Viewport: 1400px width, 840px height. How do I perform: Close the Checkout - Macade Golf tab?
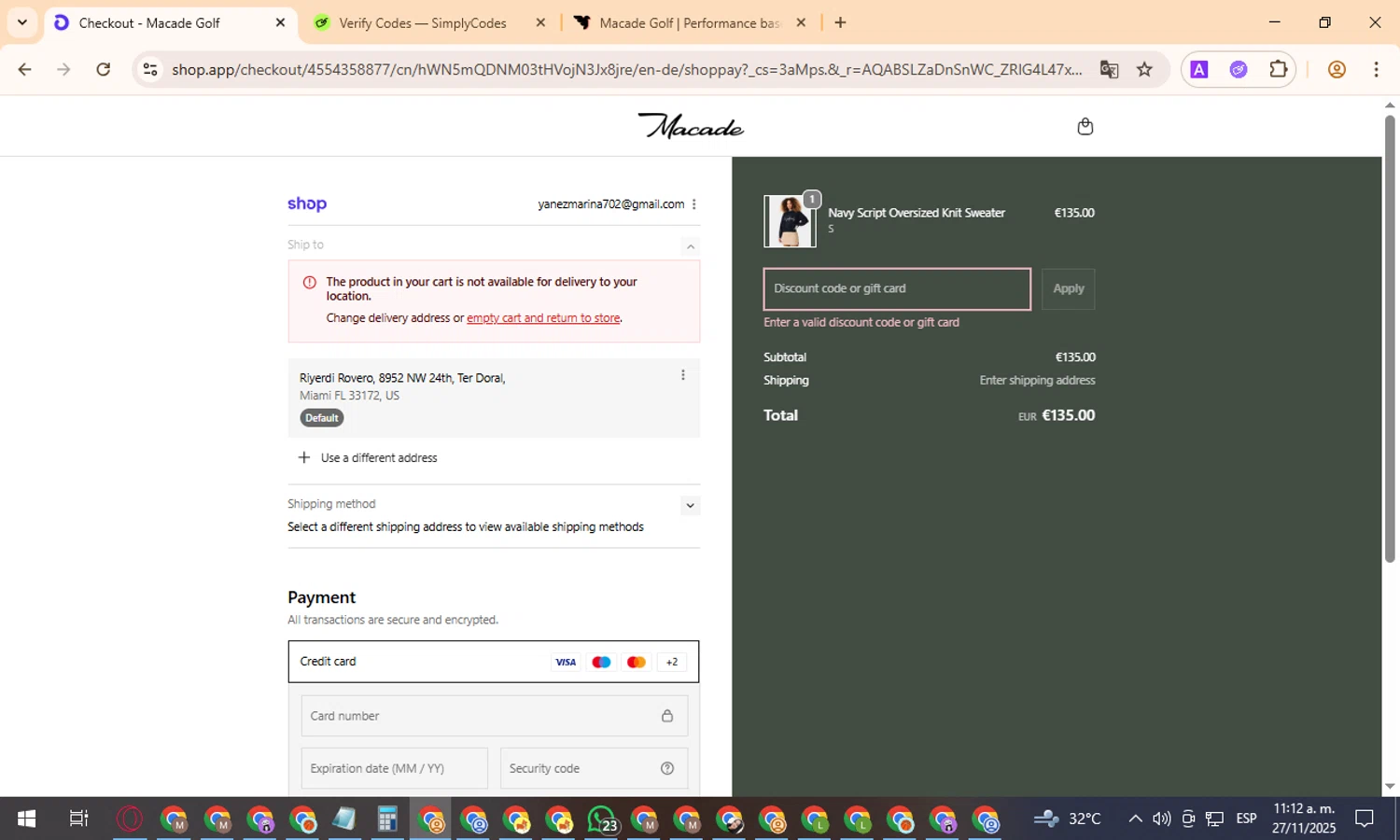280,23
